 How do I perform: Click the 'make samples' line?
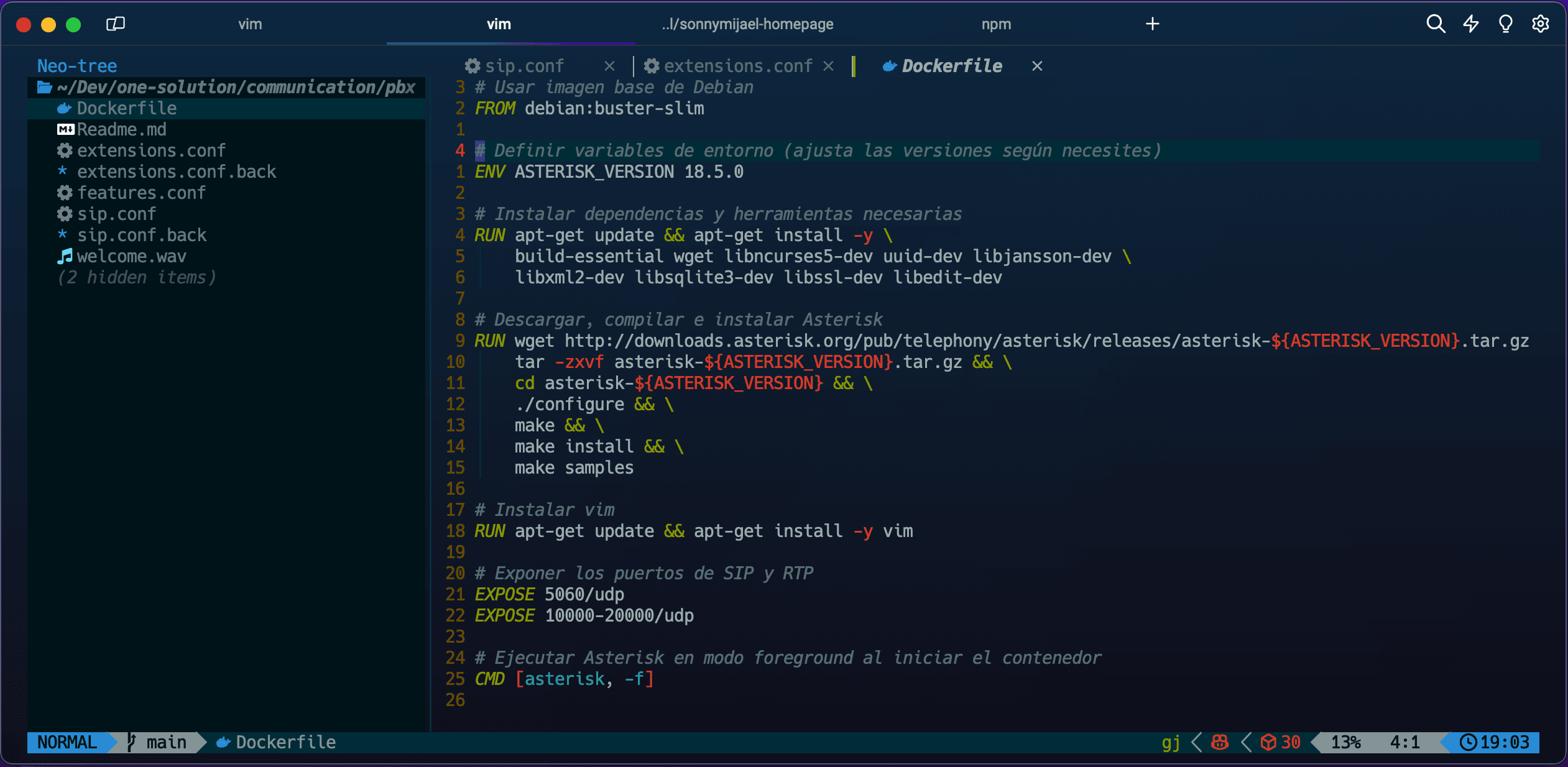574,467
